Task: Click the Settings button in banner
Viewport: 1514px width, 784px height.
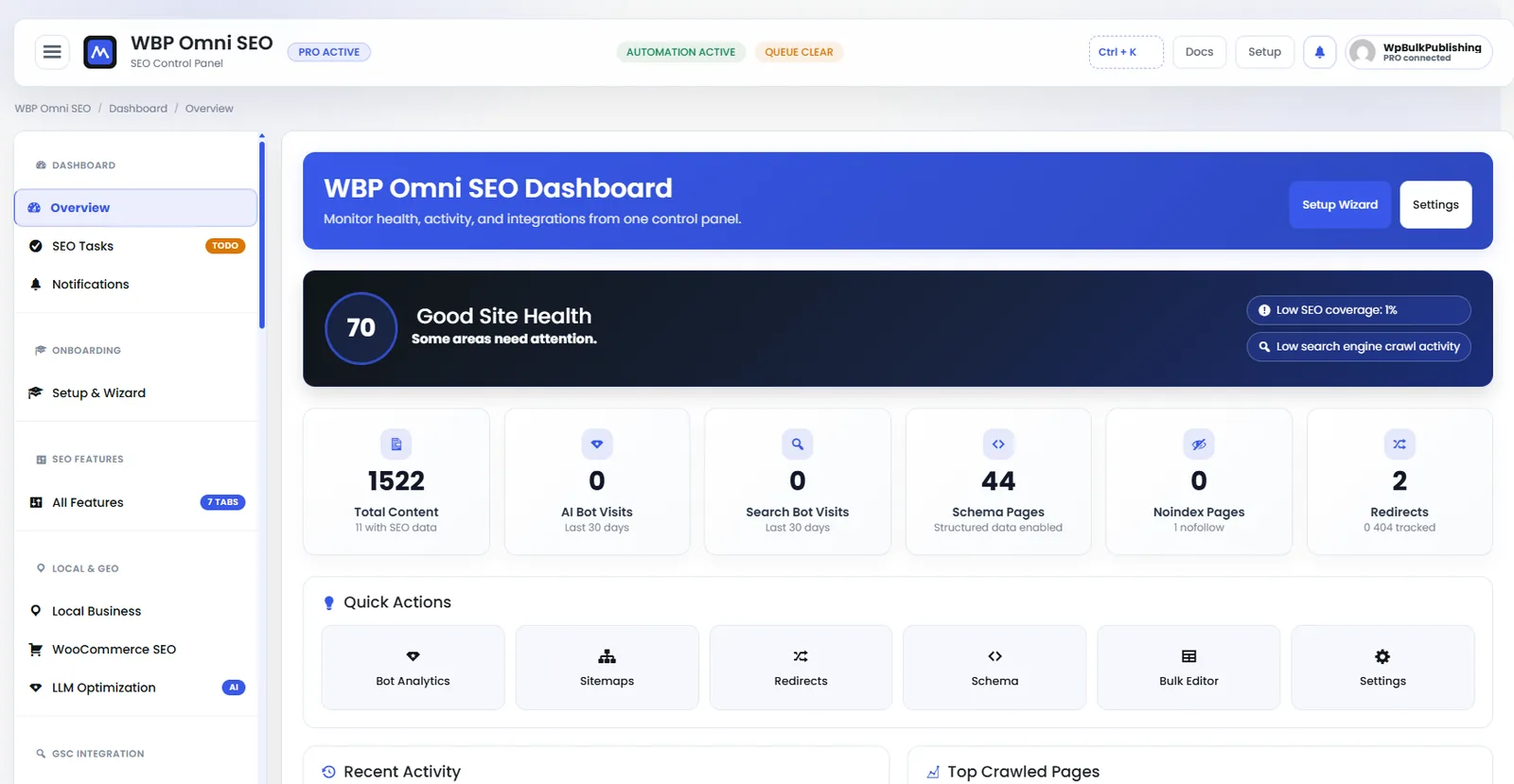Action: pos(1435,204)
